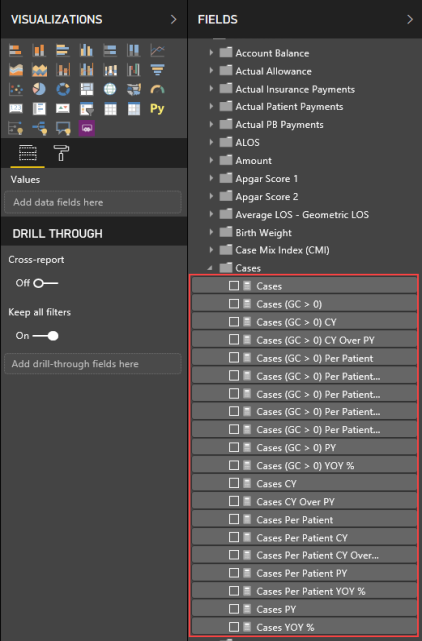Tick the Cases YOY % checkbox

tap(234, 627)
